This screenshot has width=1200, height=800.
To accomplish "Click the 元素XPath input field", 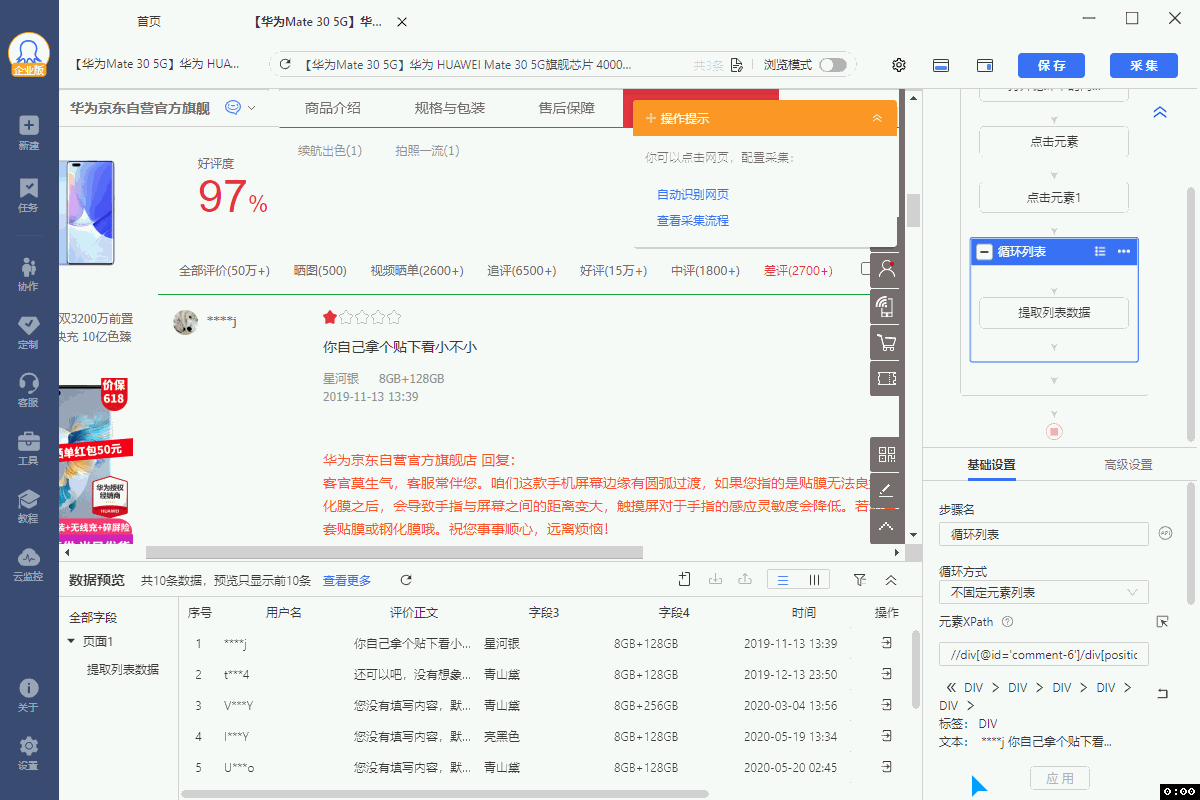I will [x=1044, y=654].
